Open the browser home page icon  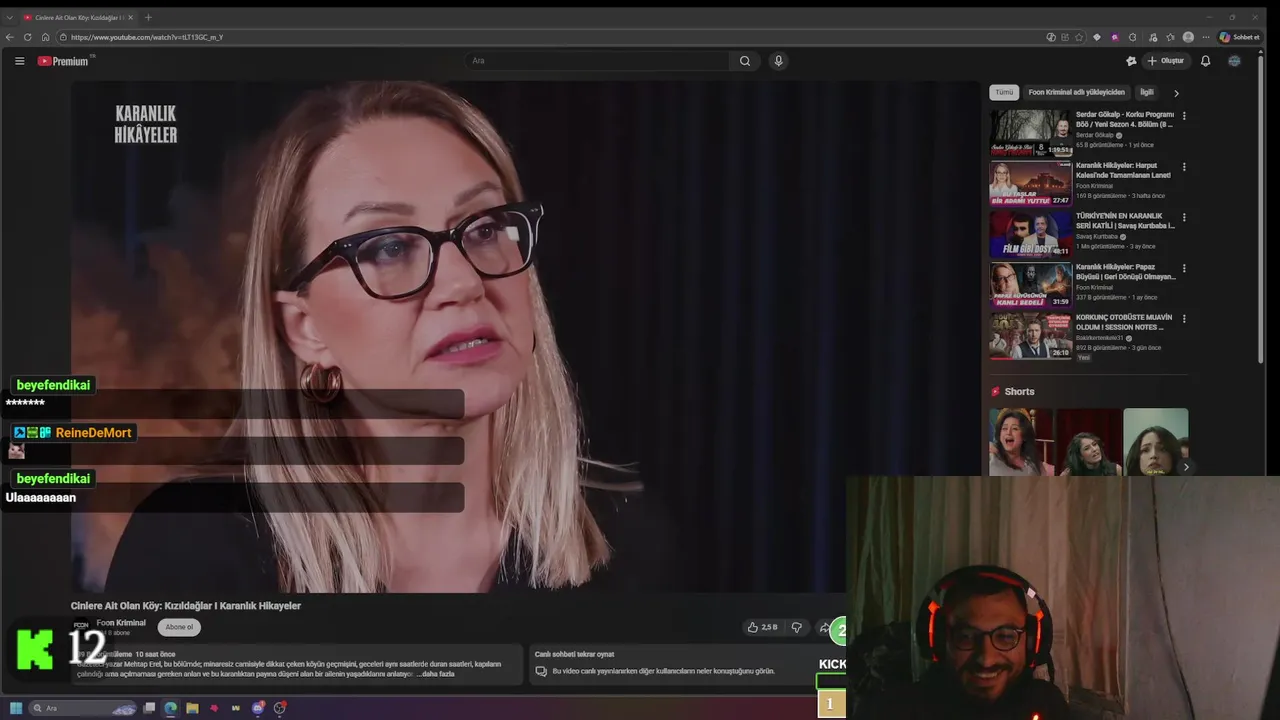click(x=45, y=37)
